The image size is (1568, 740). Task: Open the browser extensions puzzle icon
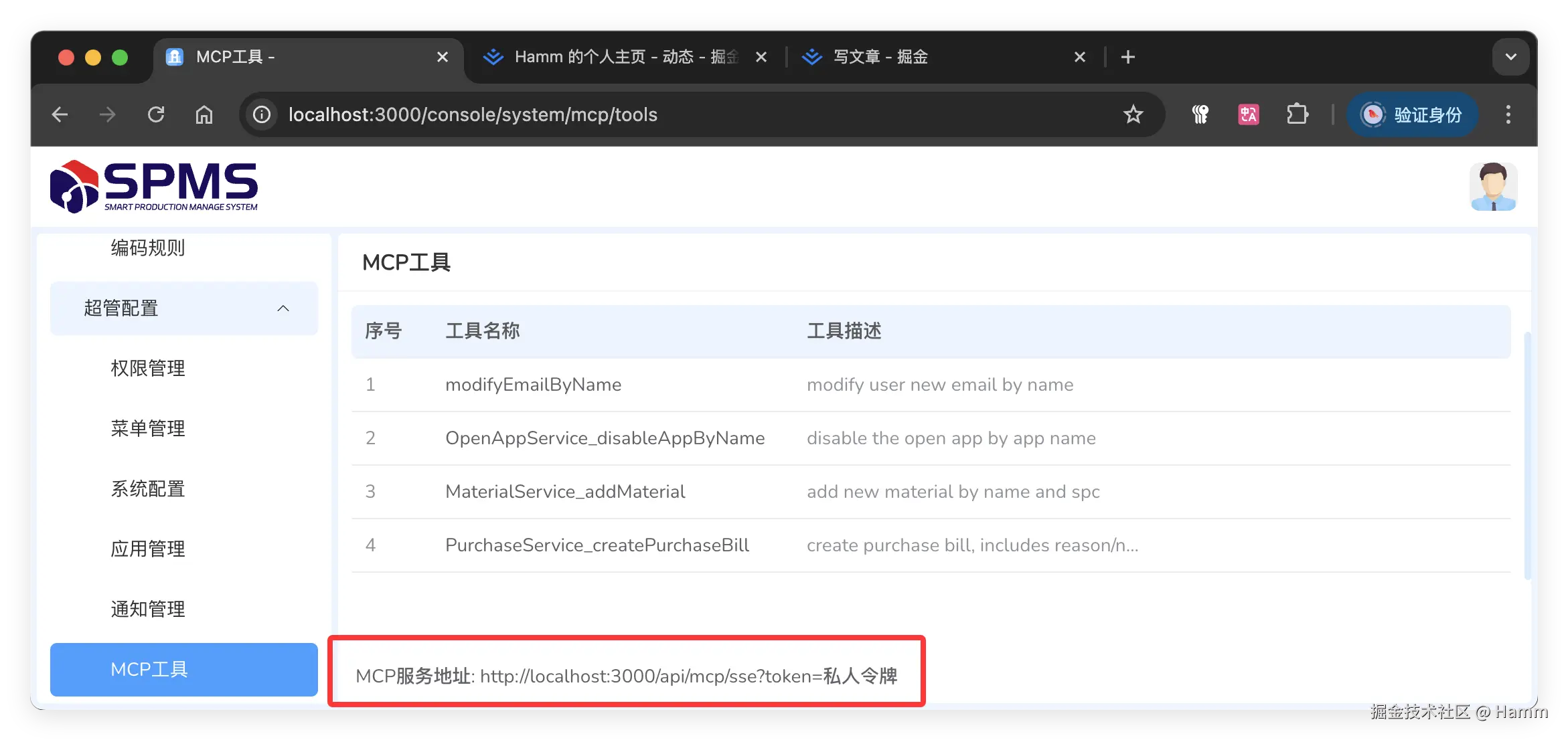[x=1298, y=114]
